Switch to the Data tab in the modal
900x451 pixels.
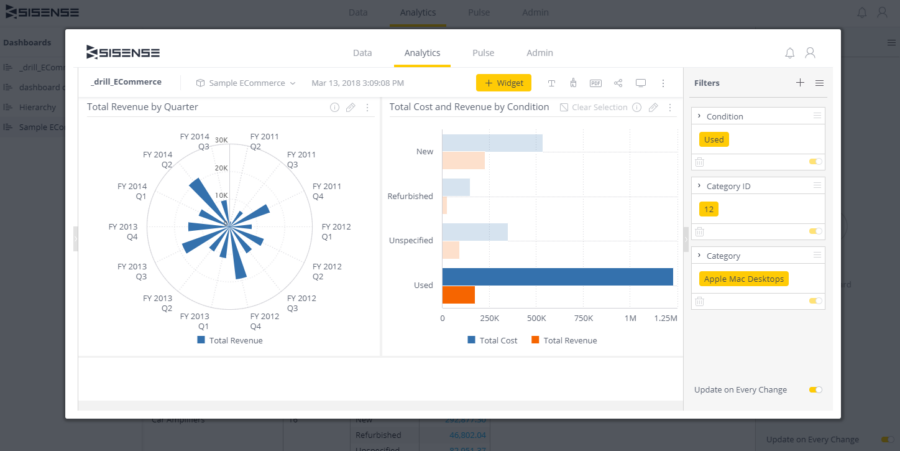point(362,53)
